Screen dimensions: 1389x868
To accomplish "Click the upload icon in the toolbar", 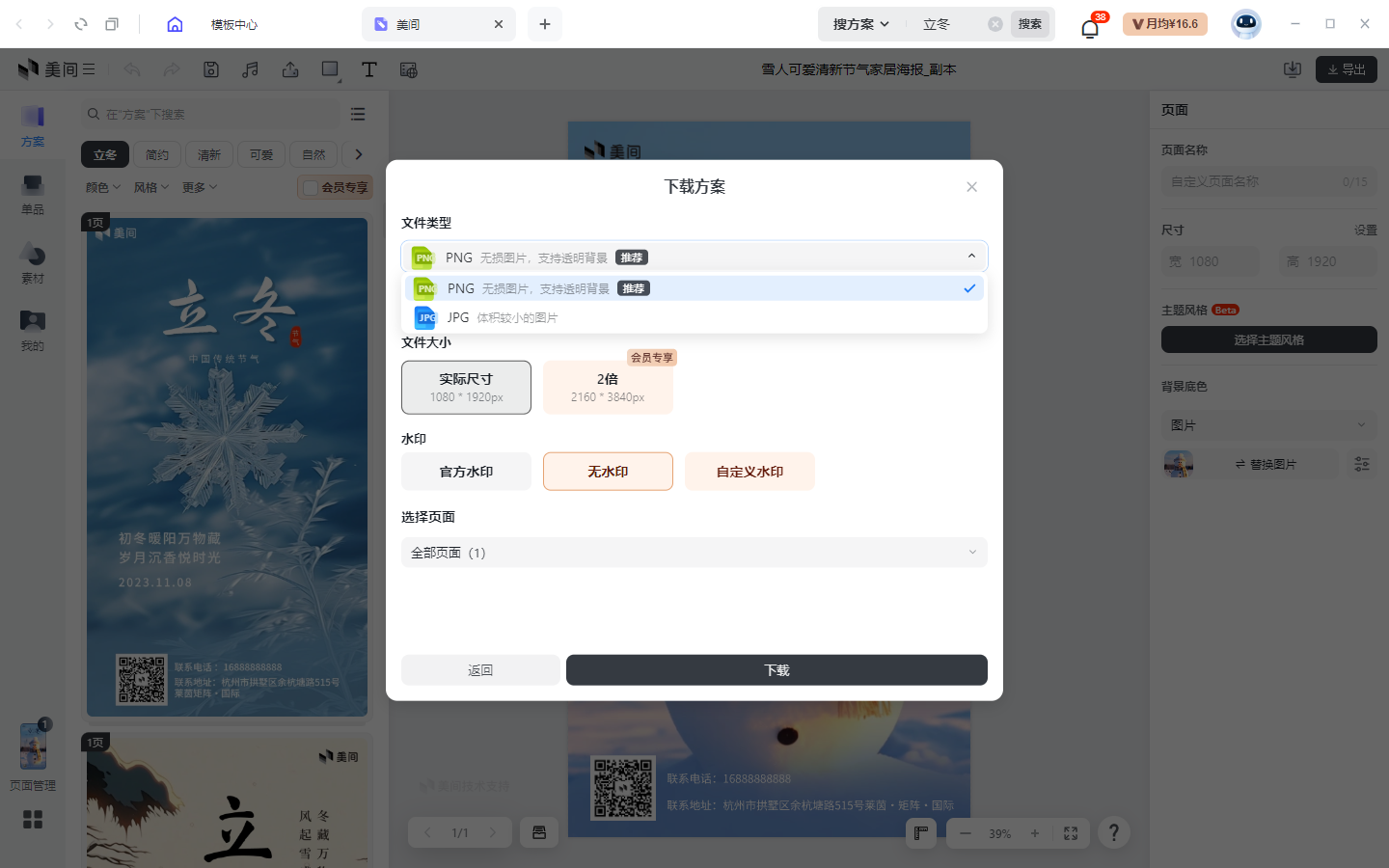I will pos(290,69).
